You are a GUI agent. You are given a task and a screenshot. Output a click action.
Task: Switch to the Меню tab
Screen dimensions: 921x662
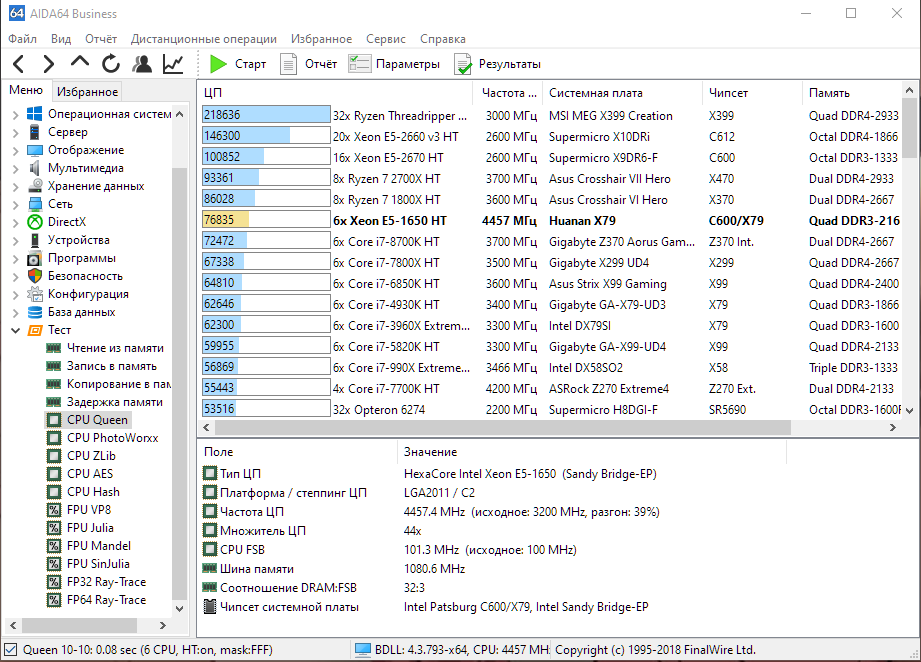click(x=26, y=90)
